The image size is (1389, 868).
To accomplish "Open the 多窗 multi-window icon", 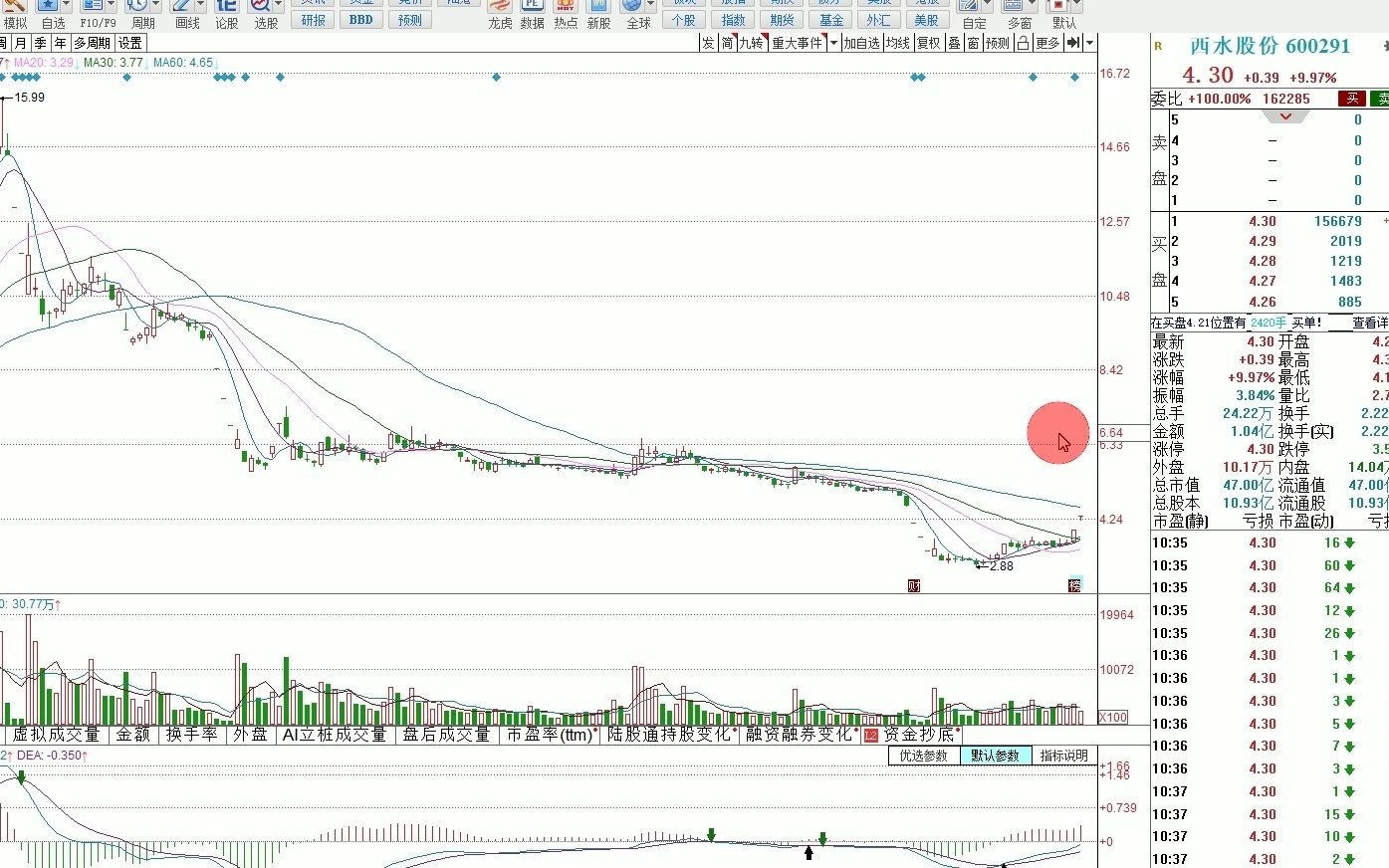I will tap(1013, 6).
